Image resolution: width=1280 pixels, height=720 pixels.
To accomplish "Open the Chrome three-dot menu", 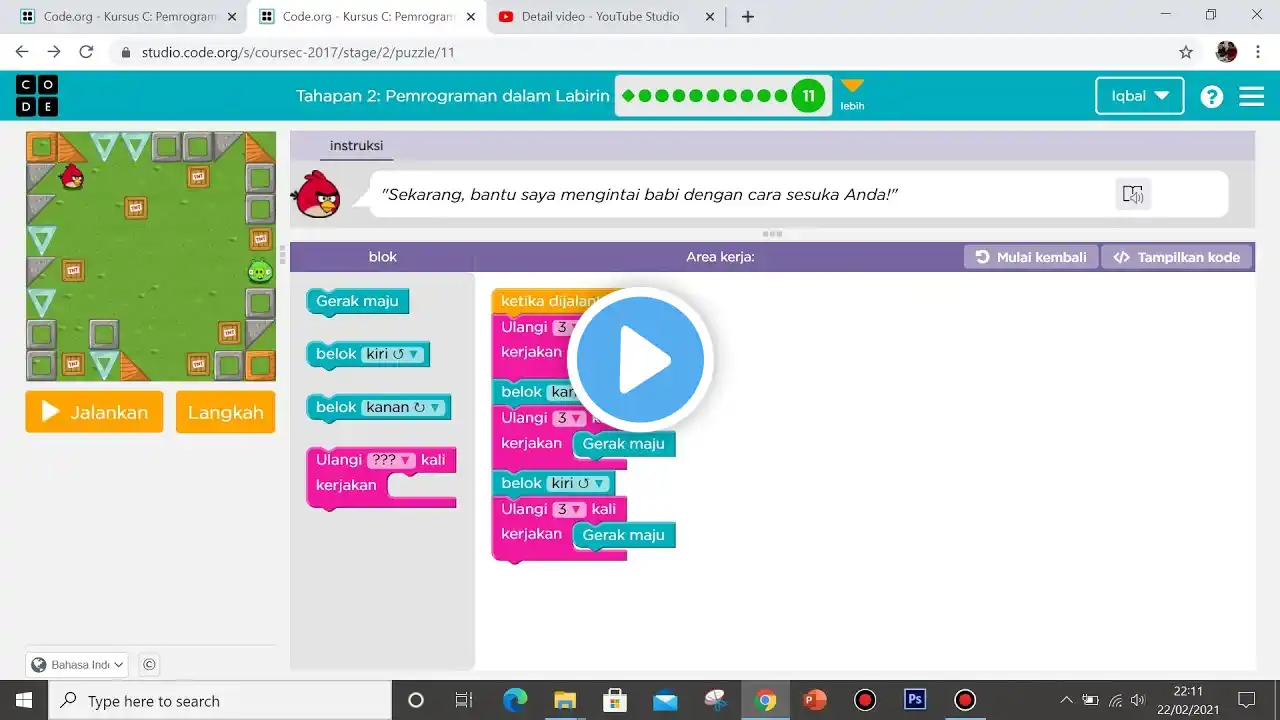I will click(x=1257, y=52).
